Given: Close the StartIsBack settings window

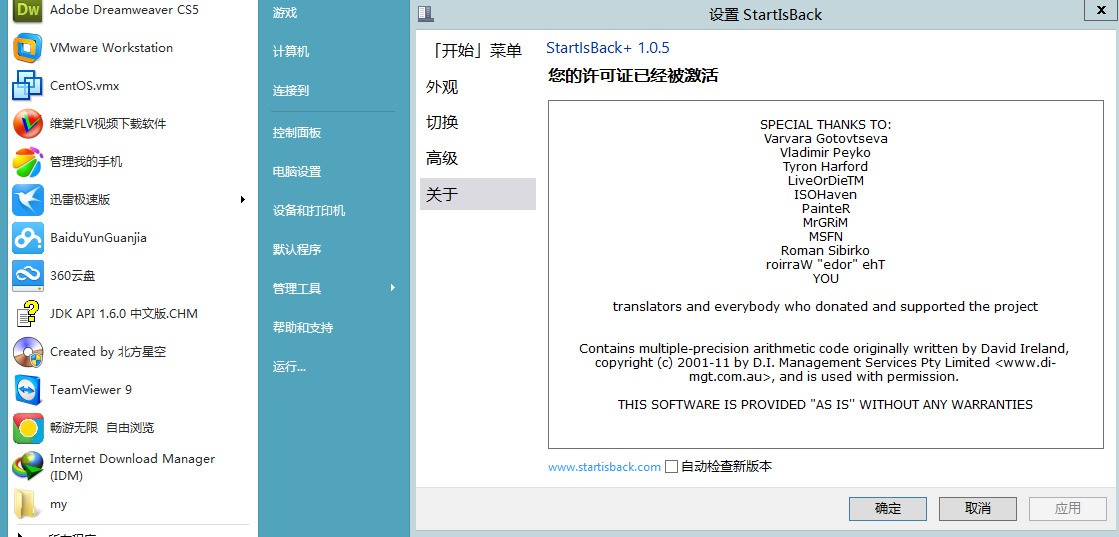Looking at the screenshot, I should tap(1102, 10).
